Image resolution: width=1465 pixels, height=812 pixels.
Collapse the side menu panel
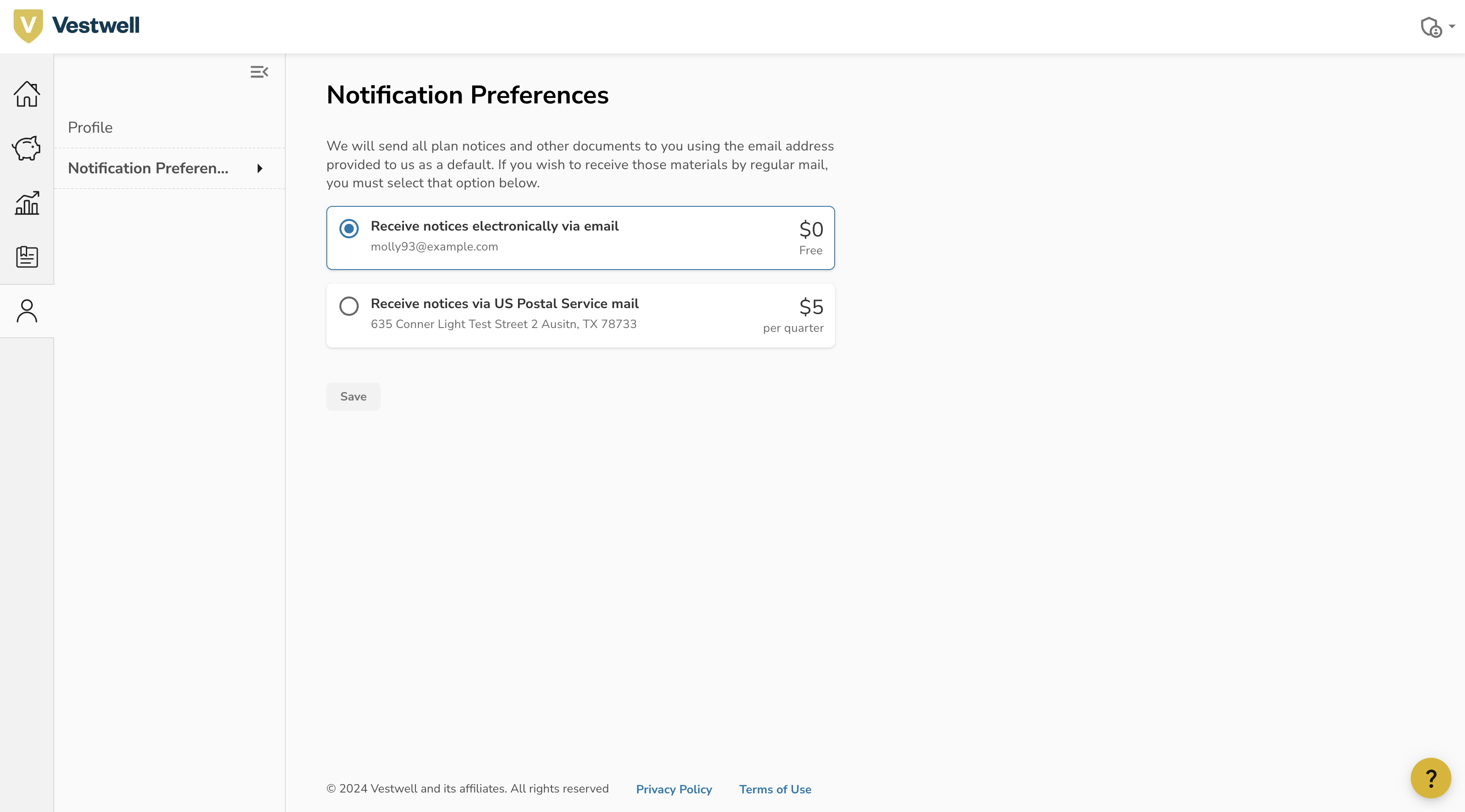click(259, 72)
